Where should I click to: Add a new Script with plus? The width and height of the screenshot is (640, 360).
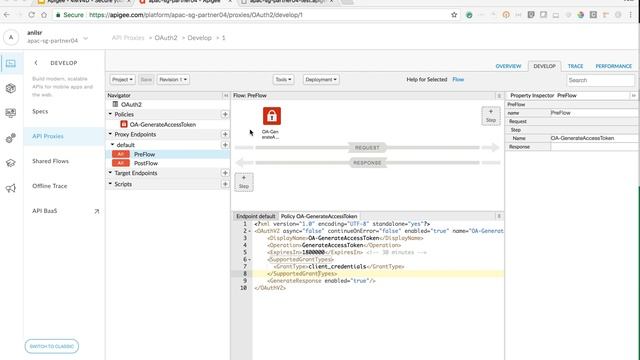[x=225, y=184]
